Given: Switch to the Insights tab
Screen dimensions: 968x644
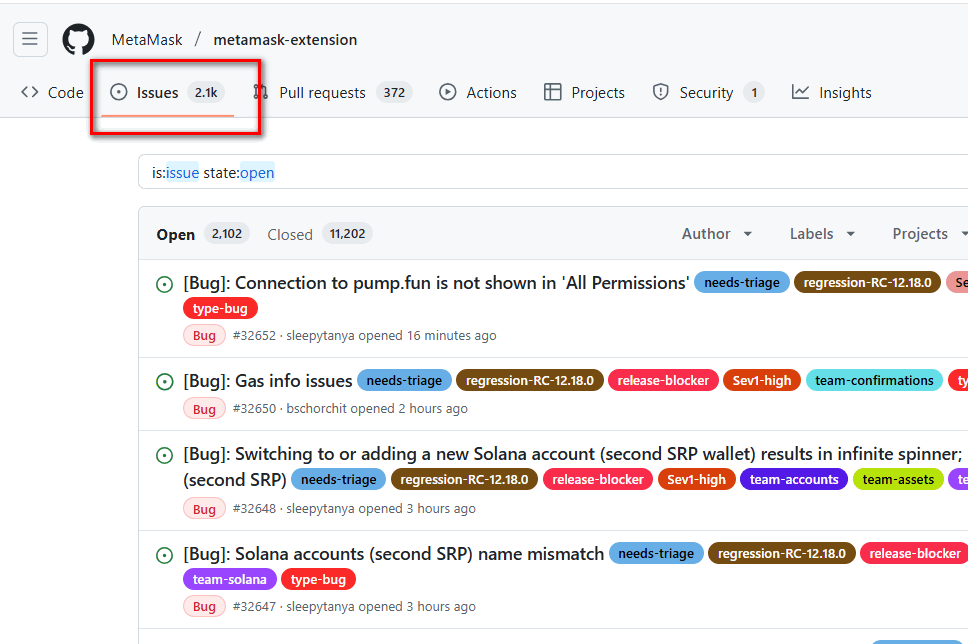Looking at the screenshot, I should (x=832, y=93).
